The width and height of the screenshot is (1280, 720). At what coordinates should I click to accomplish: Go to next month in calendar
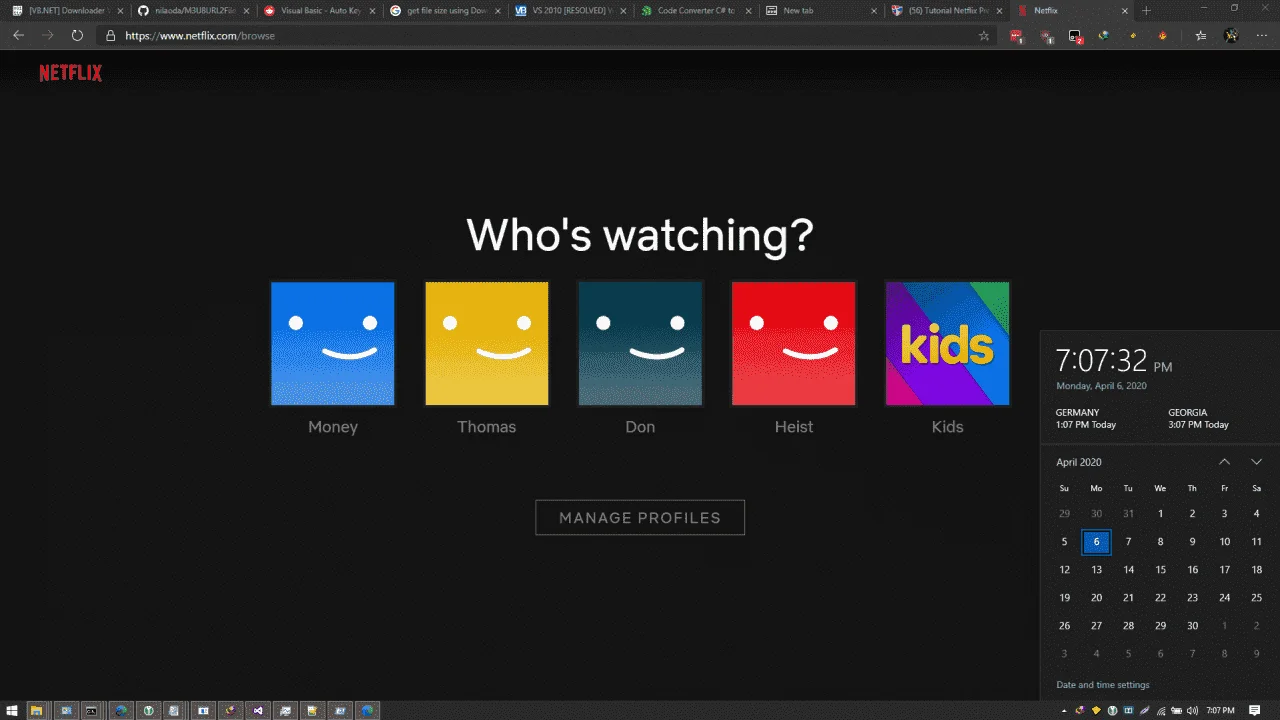pyautogui.click(x=1256, y=462)
